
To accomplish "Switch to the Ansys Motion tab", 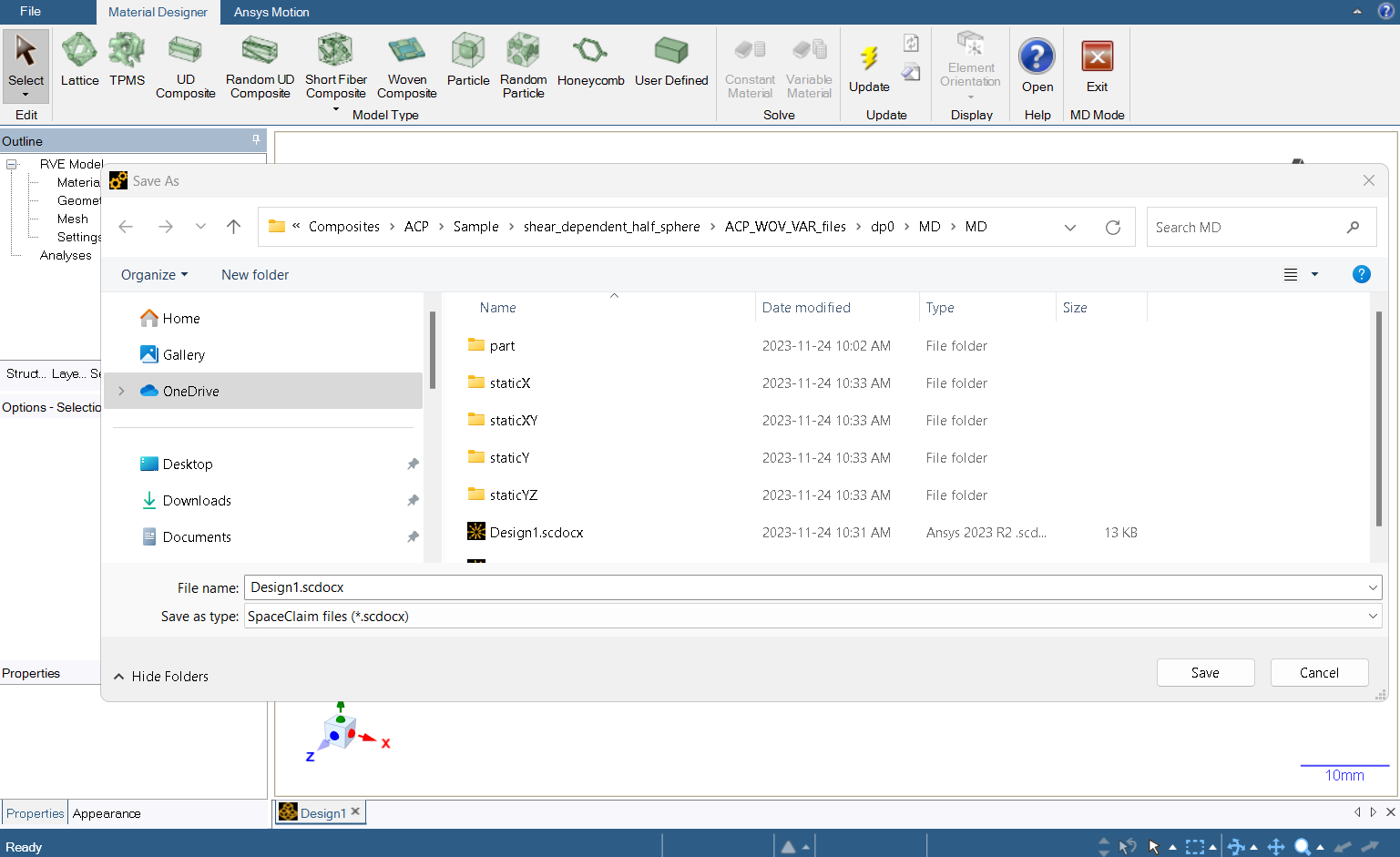I will [x=271, y=12].
